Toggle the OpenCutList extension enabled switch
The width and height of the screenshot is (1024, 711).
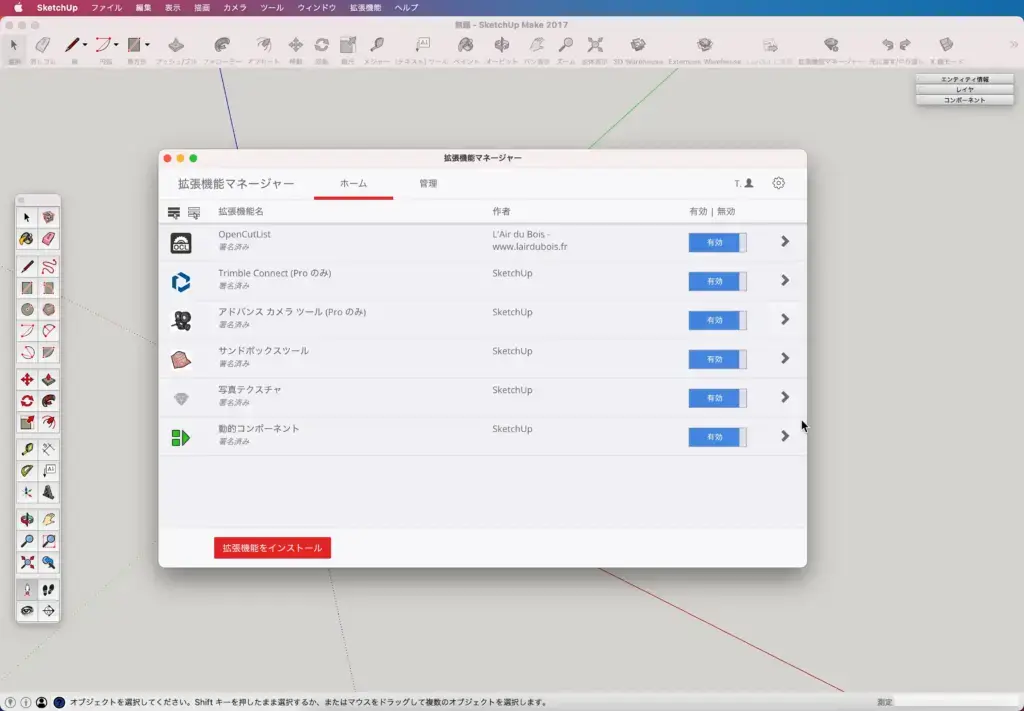click(x=717, y=242)
